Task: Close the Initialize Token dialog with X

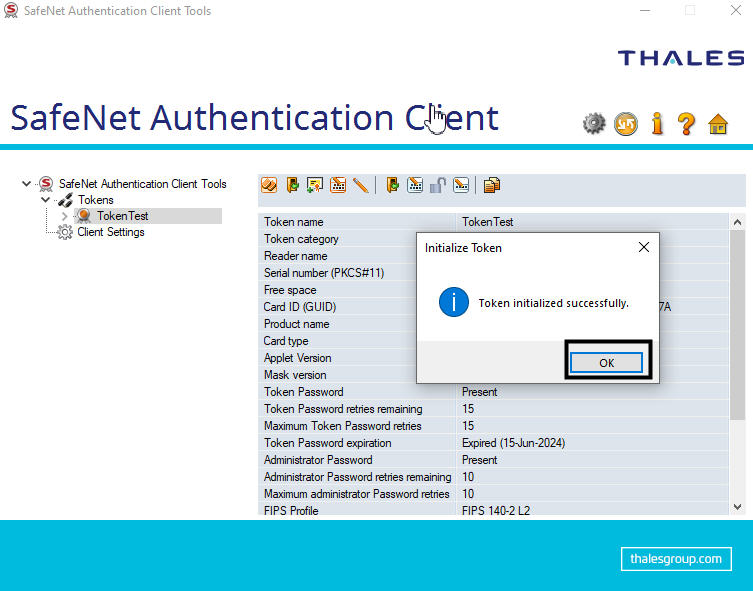Action: (643, 247)
